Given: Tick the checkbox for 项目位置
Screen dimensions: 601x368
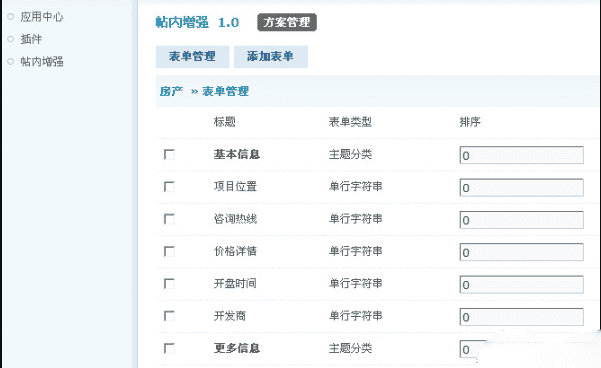Looking at the screenshot, I should 169,187.
